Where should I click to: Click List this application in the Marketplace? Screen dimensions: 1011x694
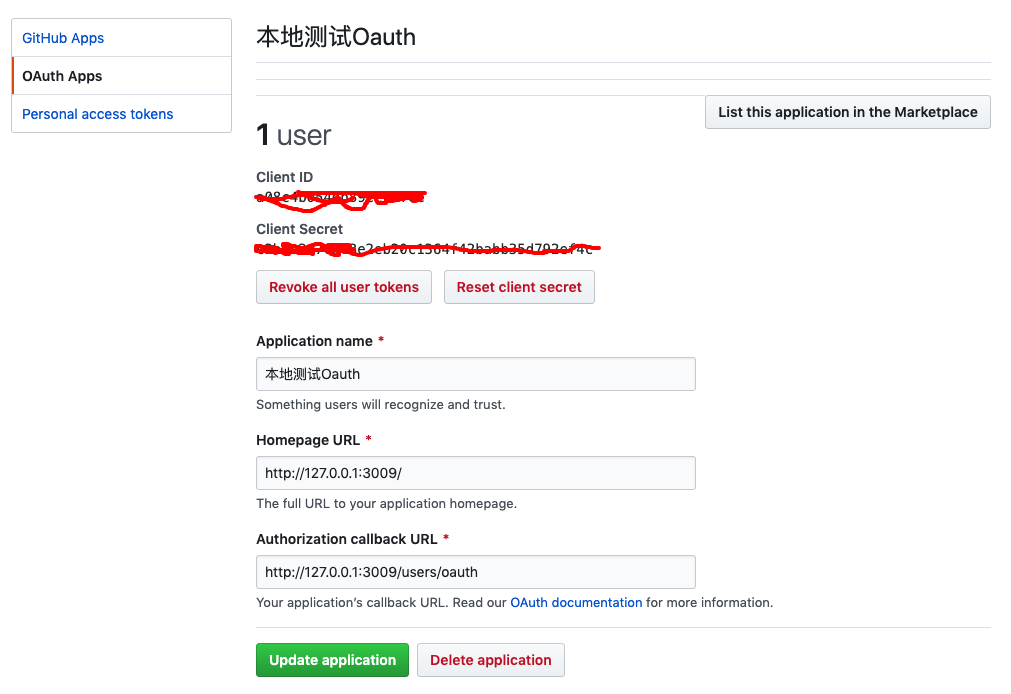click(847, 112)
